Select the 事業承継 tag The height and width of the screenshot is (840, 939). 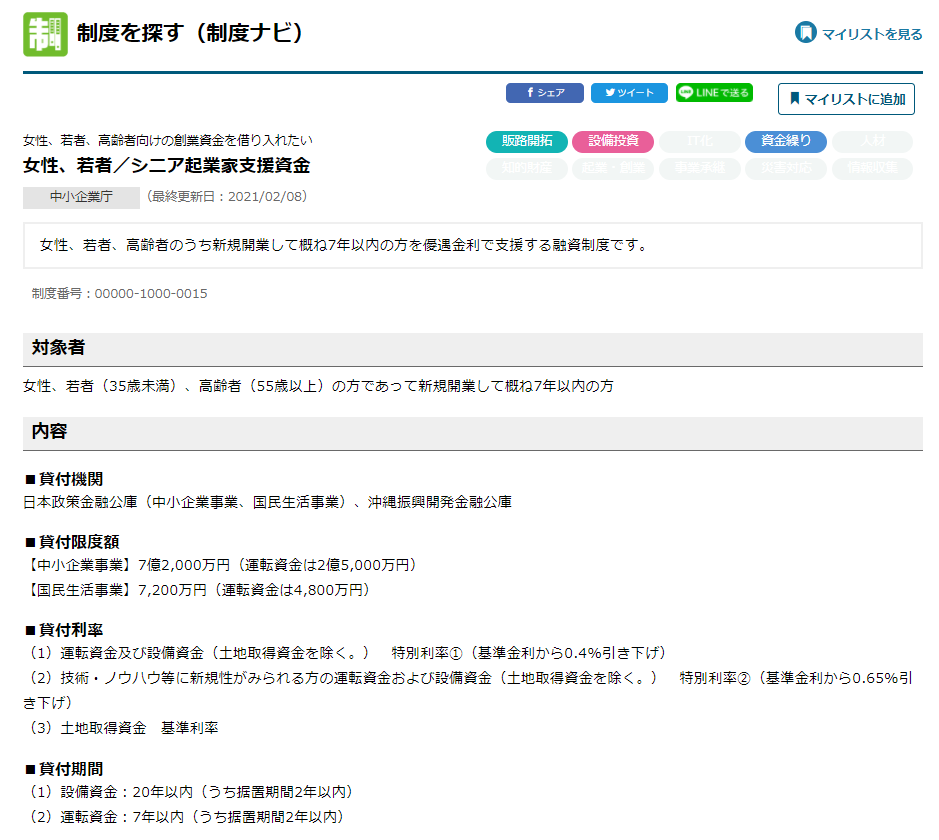click(x=699, y=168)
